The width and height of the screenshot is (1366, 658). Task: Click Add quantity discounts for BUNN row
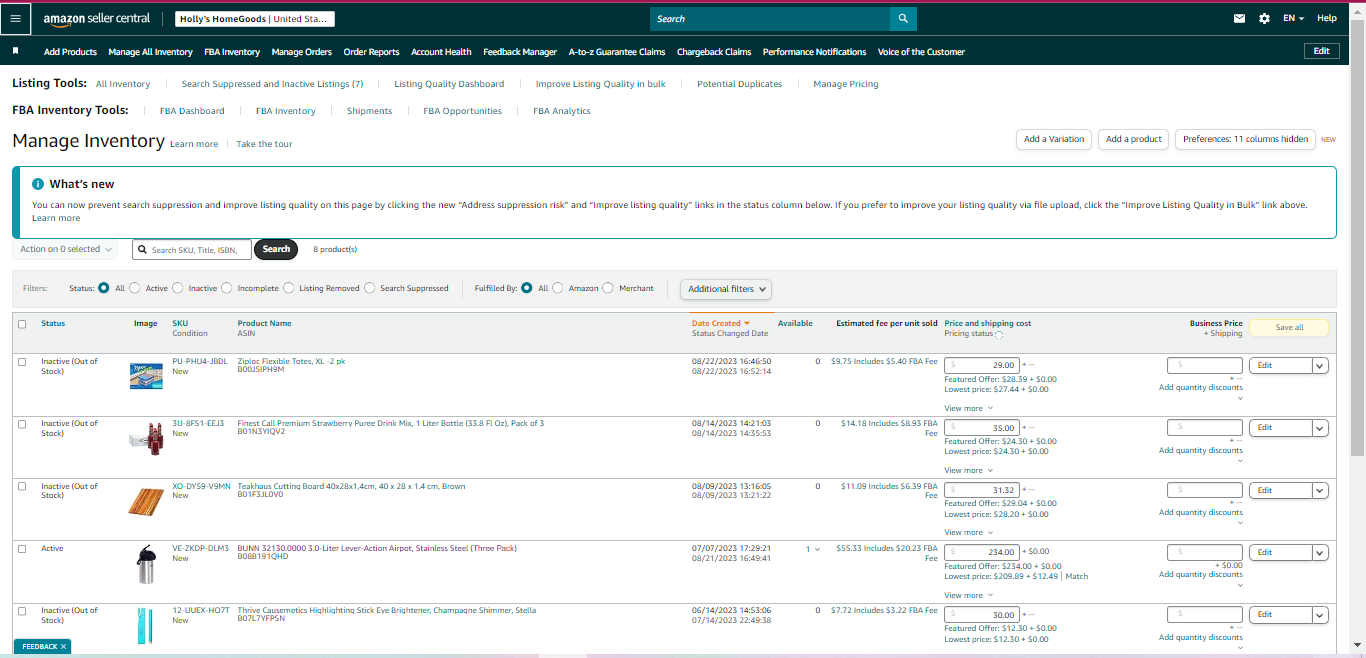coord(1200,574)
